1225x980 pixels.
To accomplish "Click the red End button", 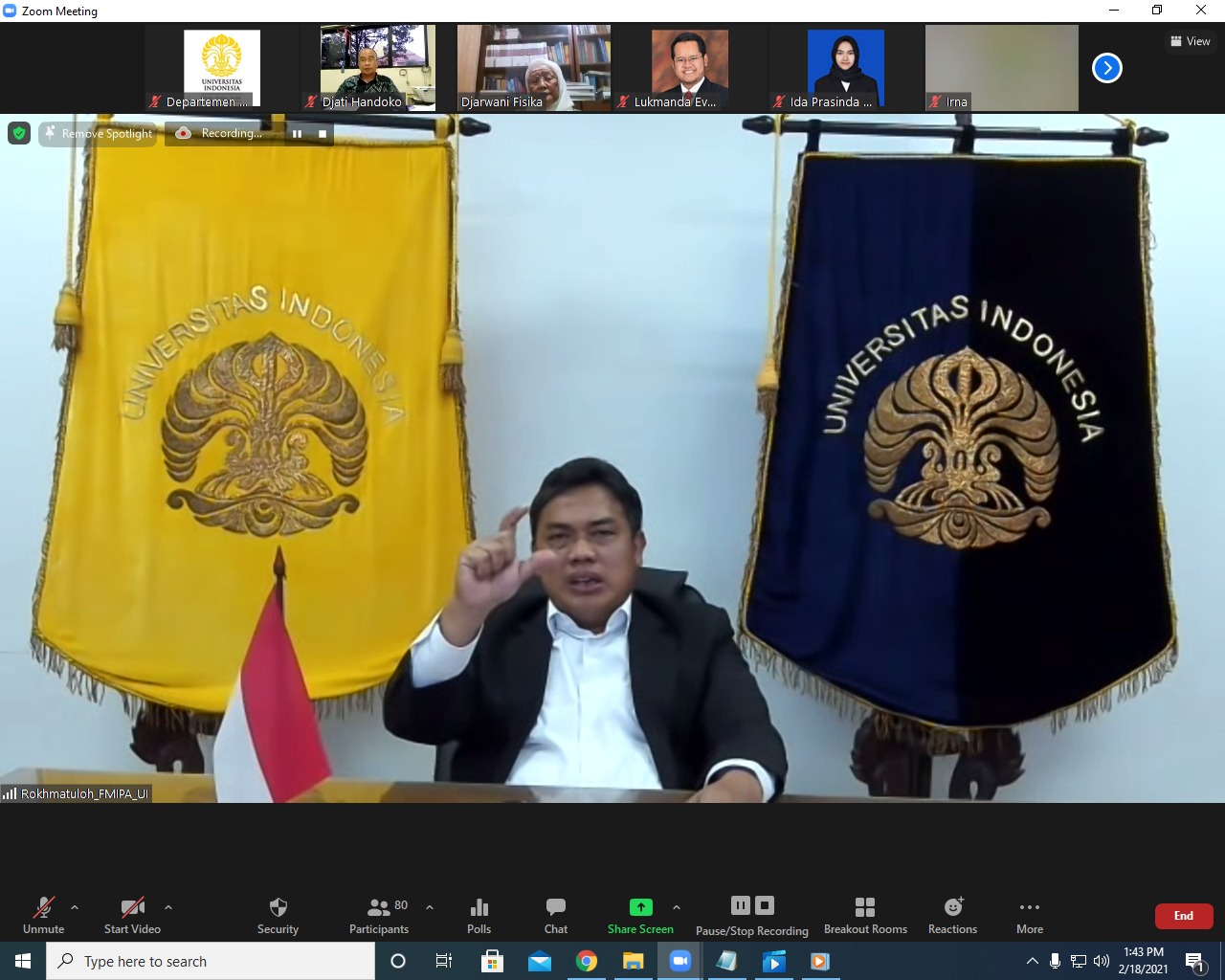I will [x=1183, y=916].
